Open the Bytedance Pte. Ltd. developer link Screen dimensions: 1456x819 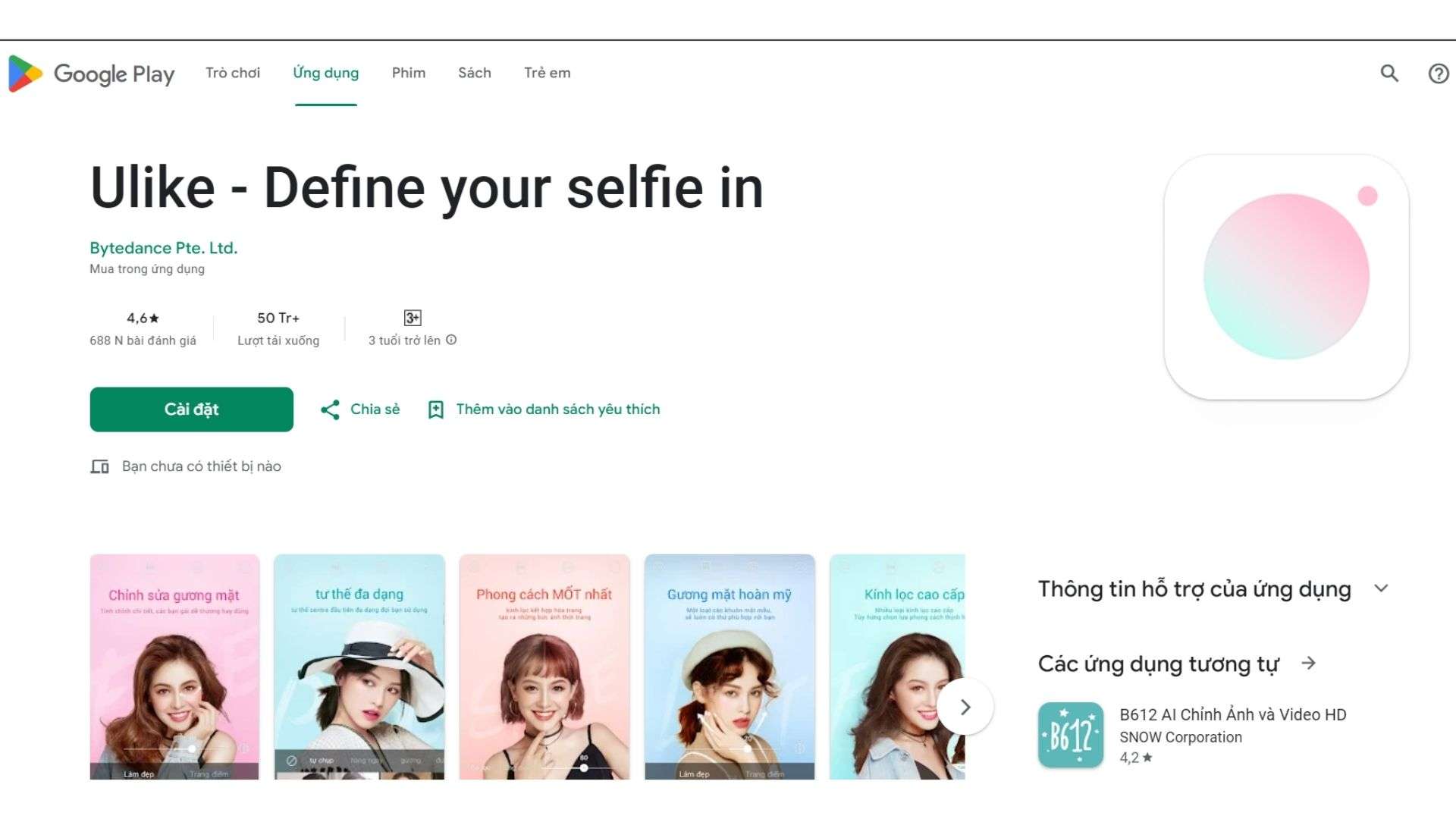coord(164,248)
